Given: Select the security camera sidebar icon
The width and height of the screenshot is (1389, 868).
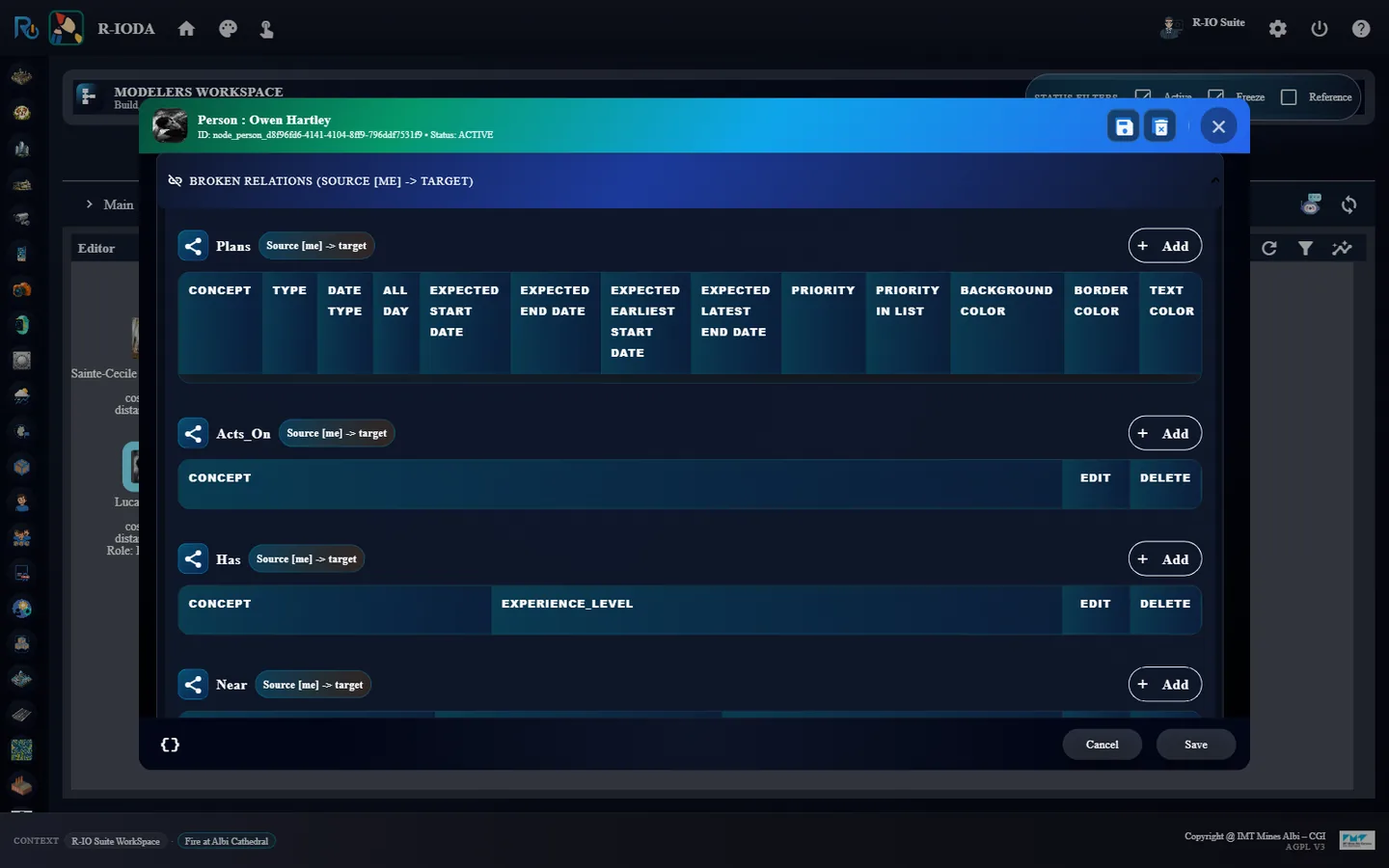Looking at the screenshot, I should pos(21,219).
